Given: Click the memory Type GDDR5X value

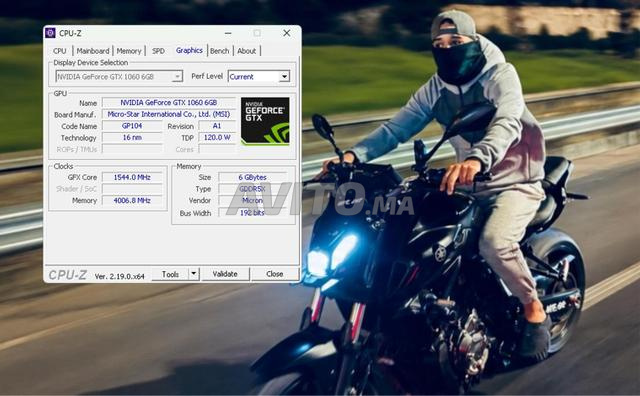Looking at the screenshot, I should (253, 189).
